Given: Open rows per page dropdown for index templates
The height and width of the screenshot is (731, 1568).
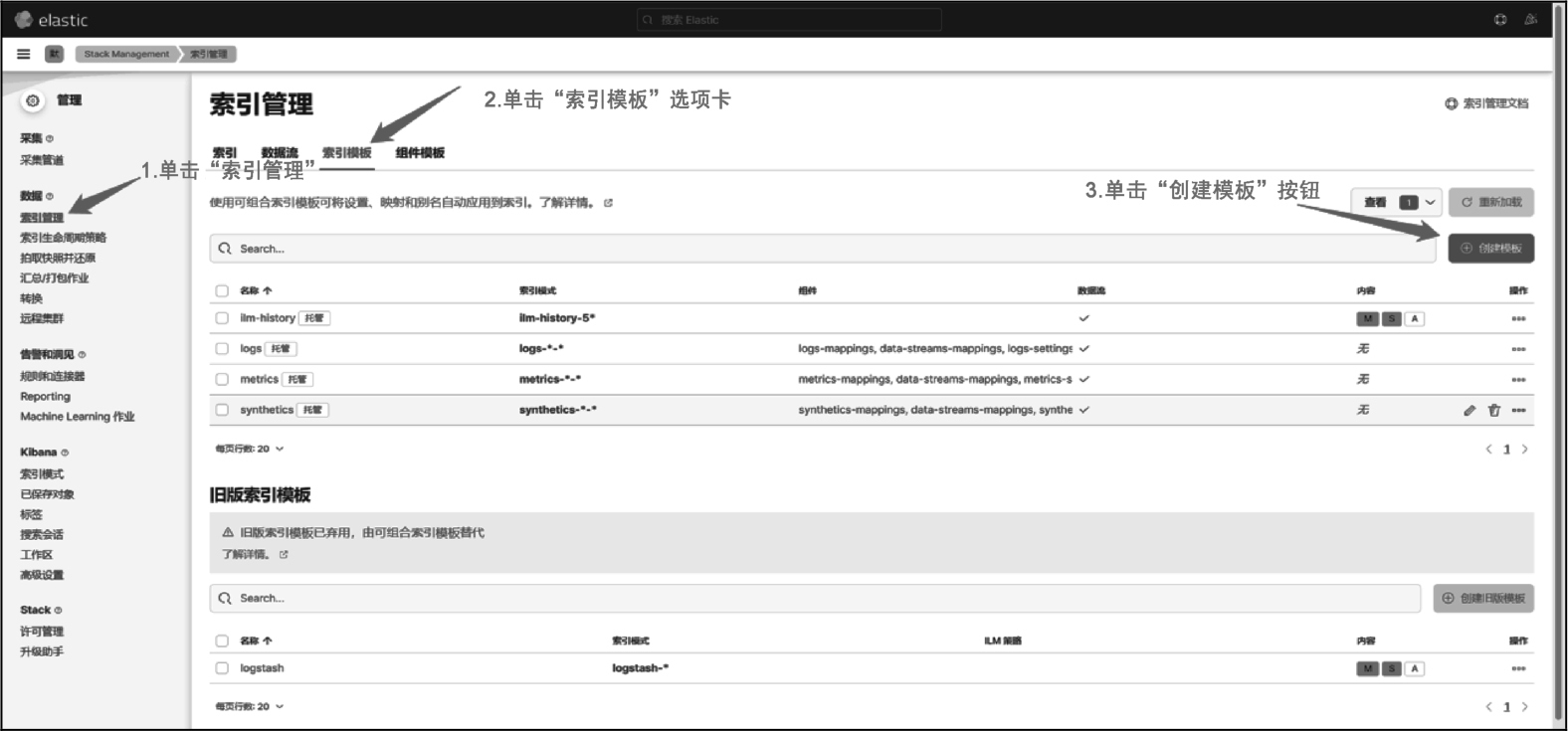Looking at the screenshot, I should coord(250,449).
